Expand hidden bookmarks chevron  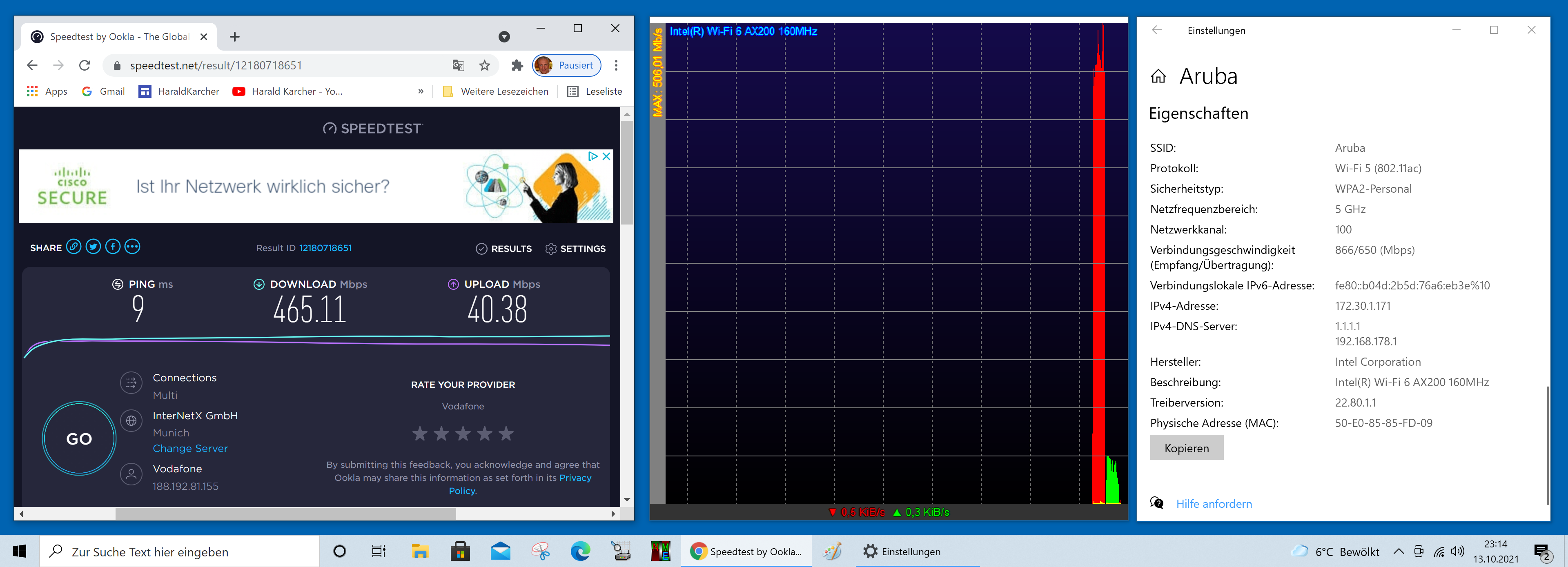tap(421, 91)
